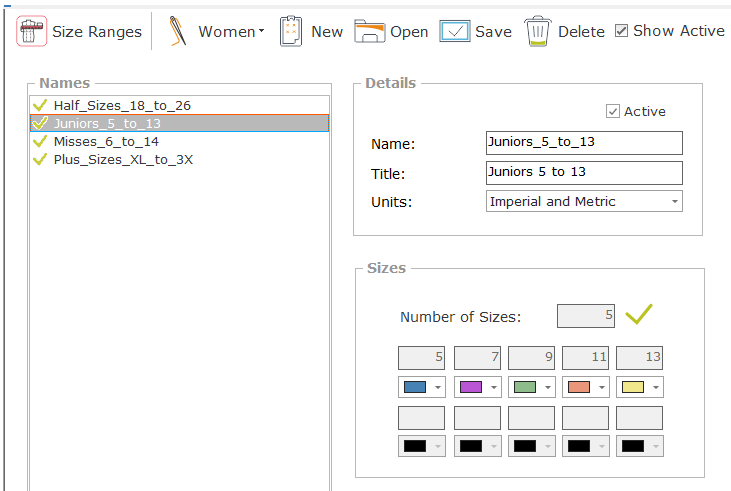Screen dimensions: 731x491
Task: Click green checkmark beside Number of Sizes
Action: tap(638, 315)
